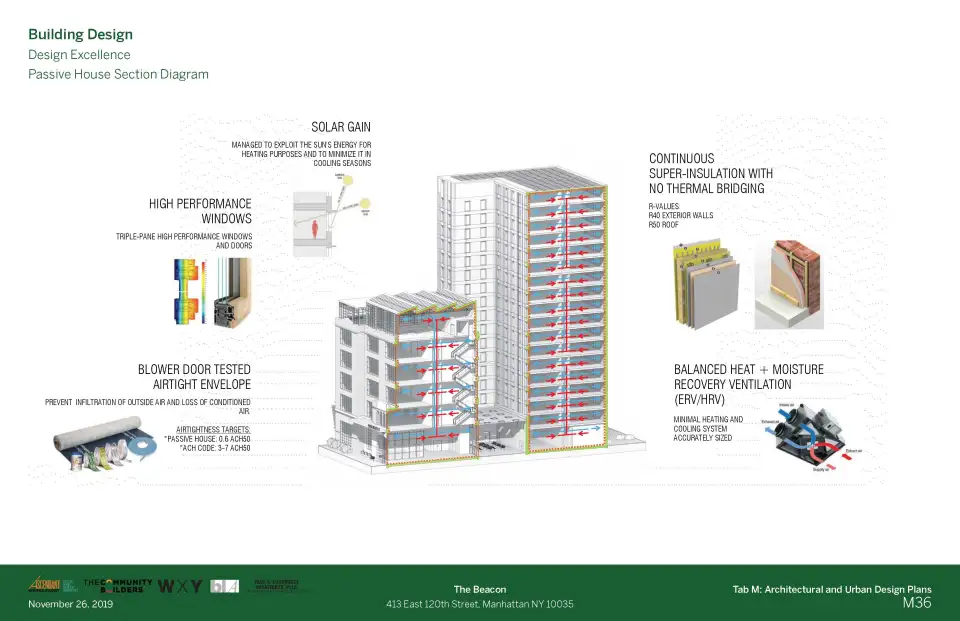This screenshot has height=621, width=960.
Task: Click the WXY logo in footer
Action: point(180,586)
